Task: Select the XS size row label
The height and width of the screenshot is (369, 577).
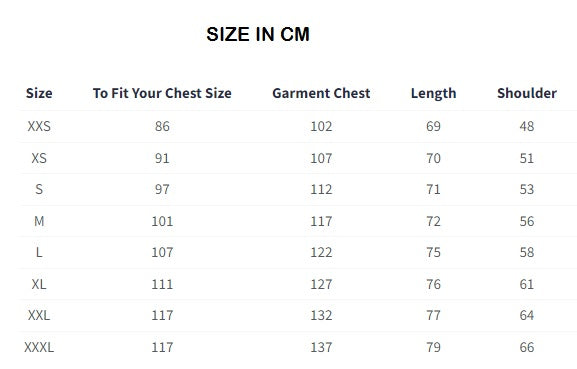Action: coord(39,158)
